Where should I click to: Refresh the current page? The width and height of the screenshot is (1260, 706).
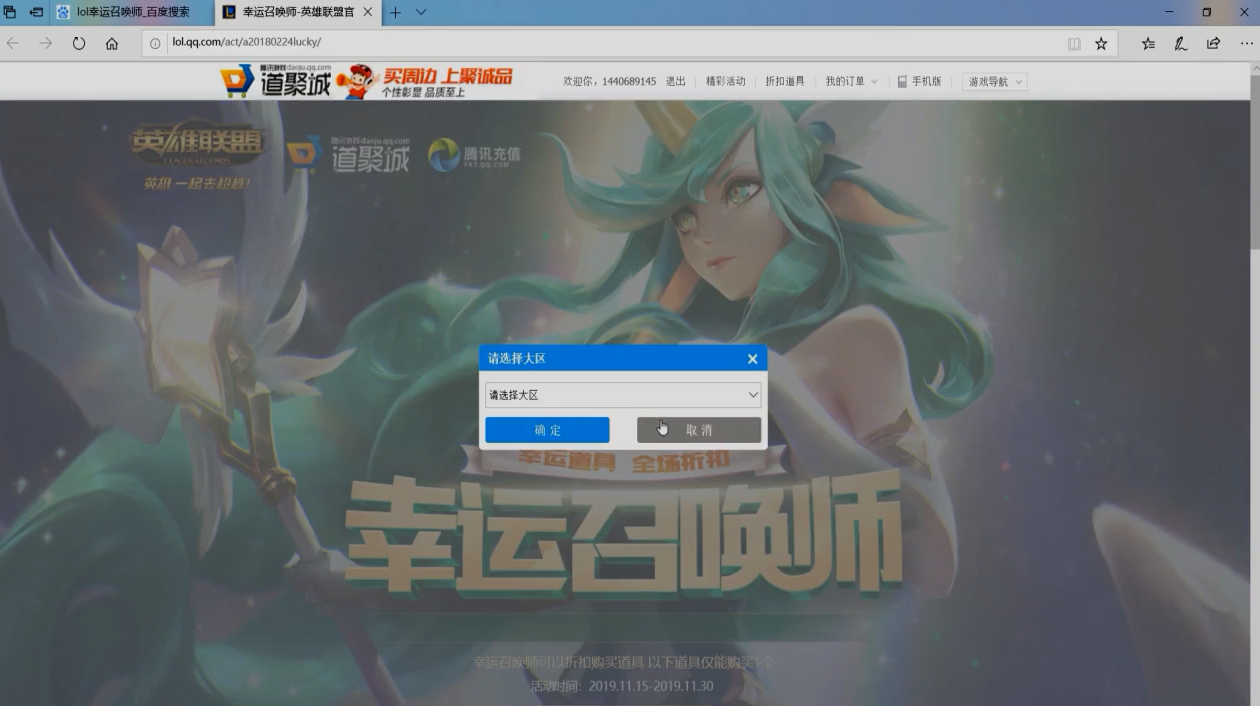click(79, 43)
